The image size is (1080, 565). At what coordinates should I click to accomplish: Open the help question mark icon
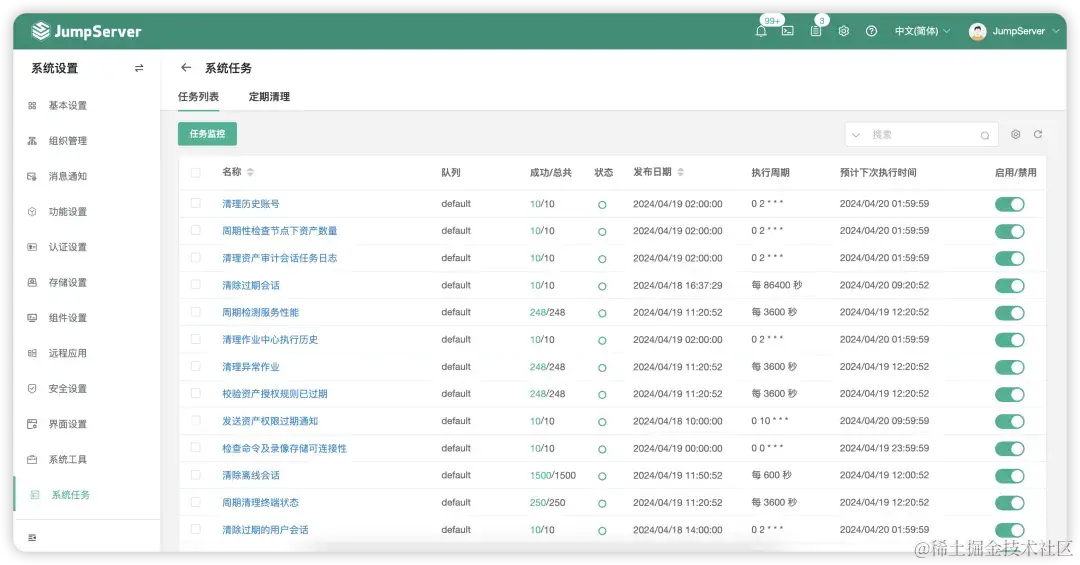coord(871,31)
